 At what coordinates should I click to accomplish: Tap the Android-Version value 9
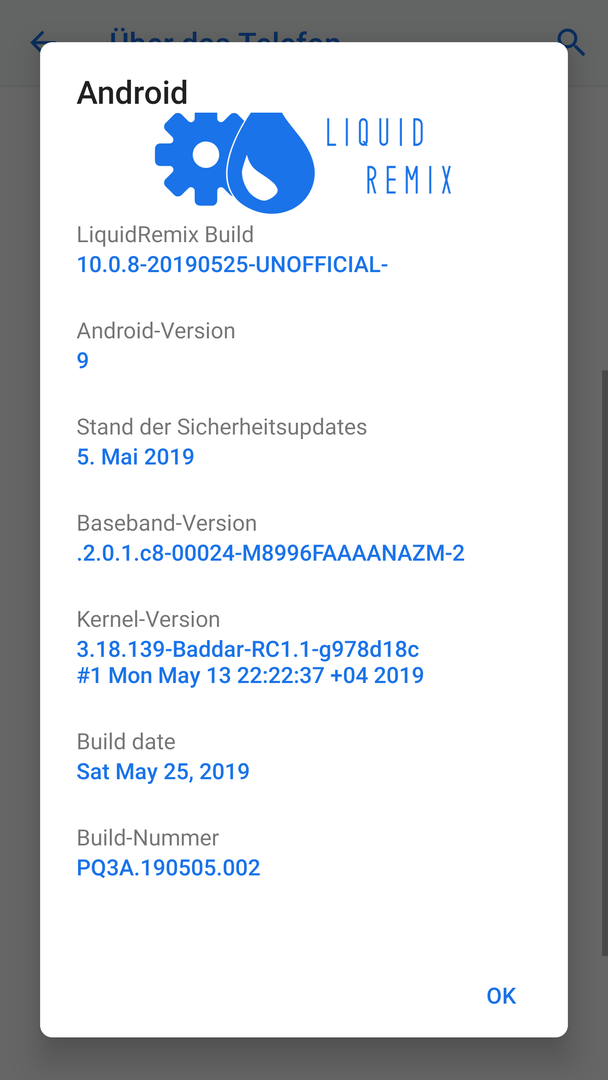(83, 360)
